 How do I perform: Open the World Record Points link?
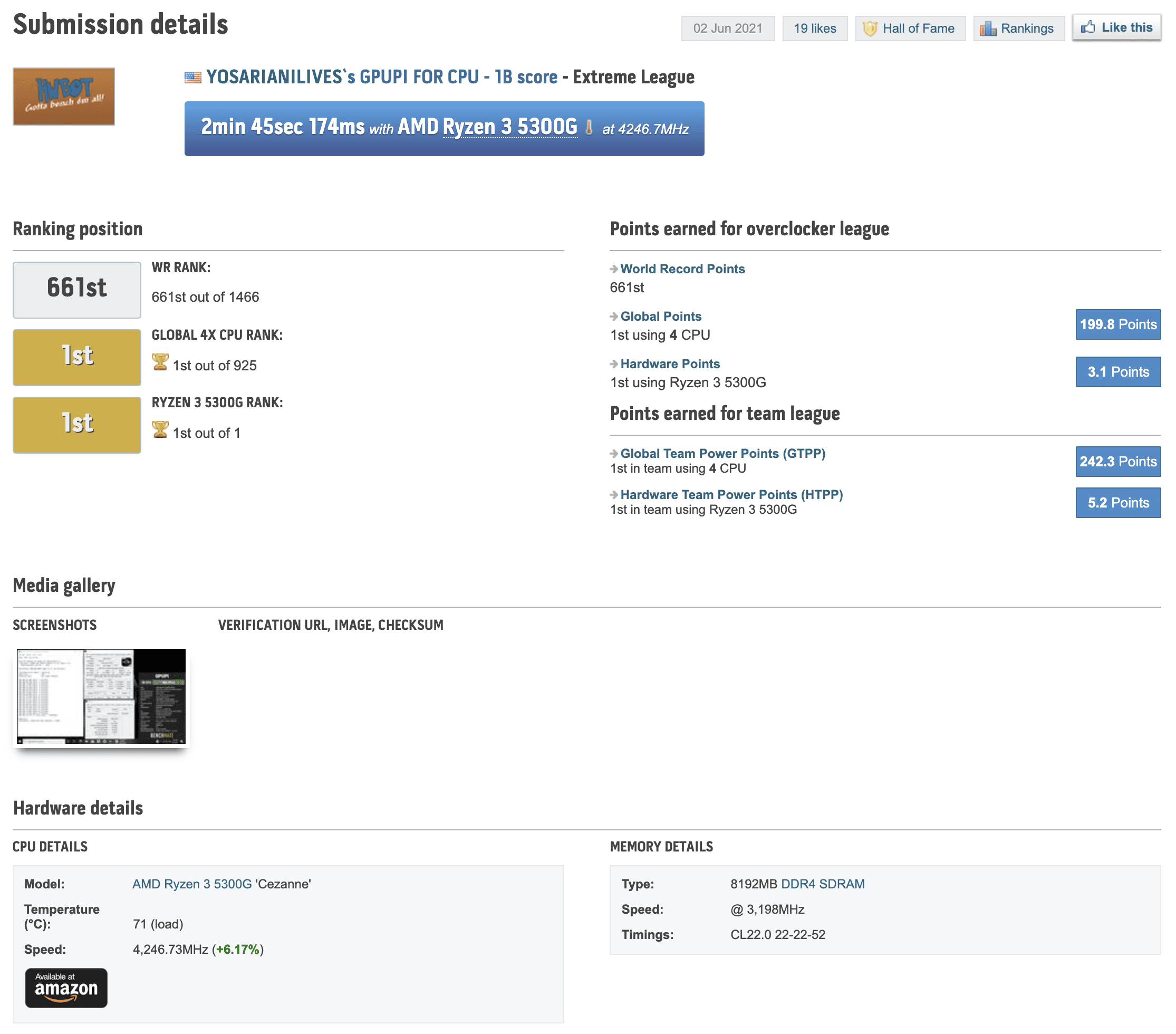tap(682, 269)
